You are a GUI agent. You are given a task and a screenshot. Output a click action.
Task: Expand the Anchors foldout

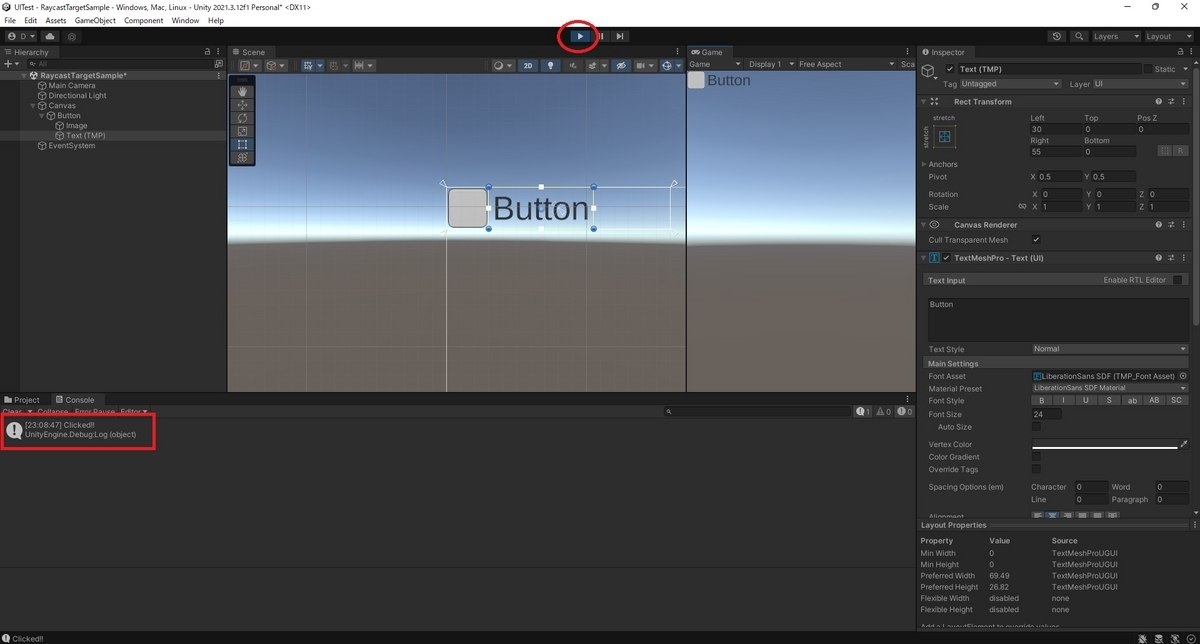(x=924, y=164)
